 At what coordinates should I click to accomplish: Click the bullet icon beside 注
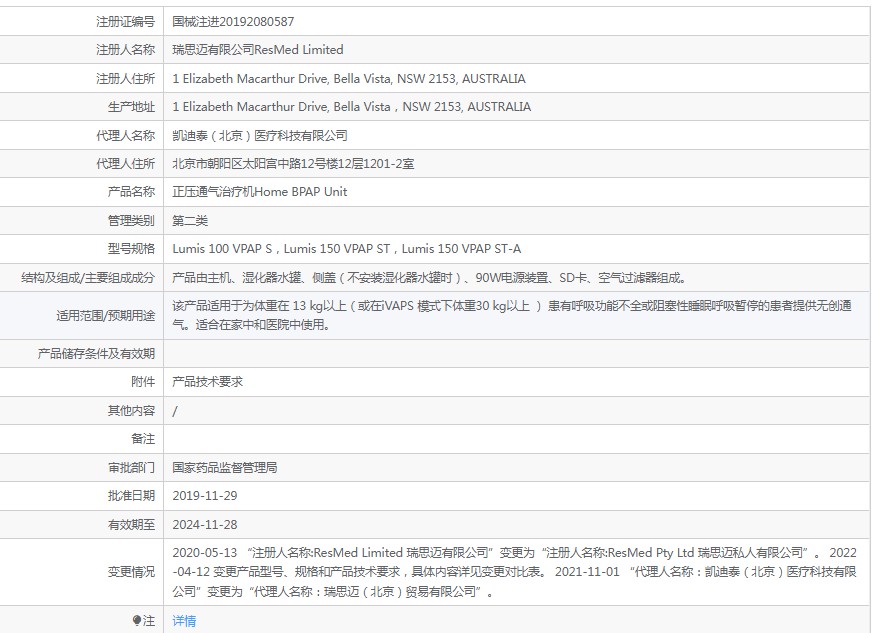tap(136, 621)
